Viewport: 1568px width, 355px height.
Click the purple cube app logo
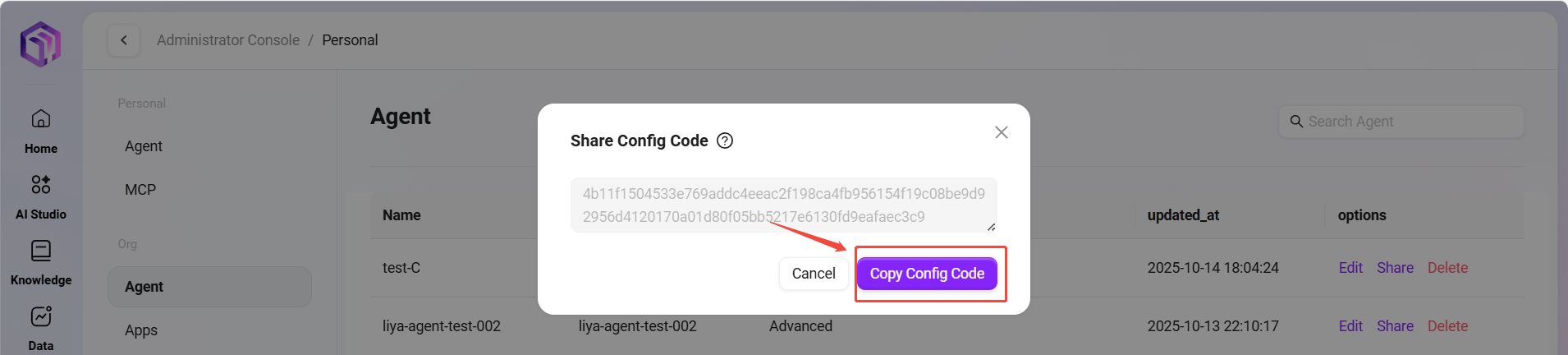[41, 44]
